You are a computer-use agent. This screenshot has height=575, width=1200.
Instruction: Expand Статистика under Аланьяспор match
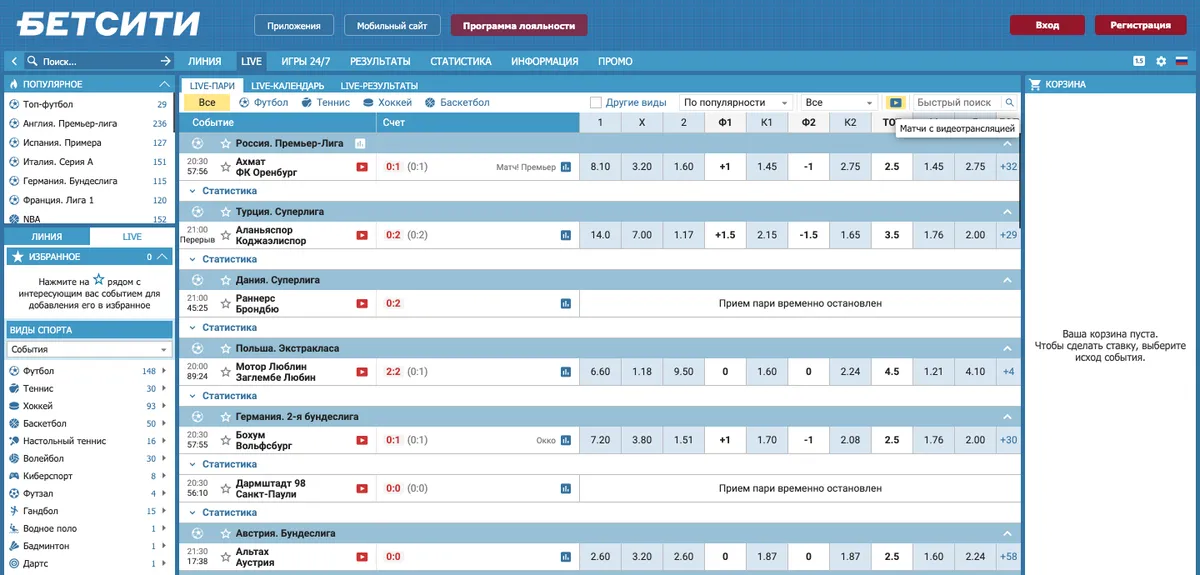[x=229, y=259]
